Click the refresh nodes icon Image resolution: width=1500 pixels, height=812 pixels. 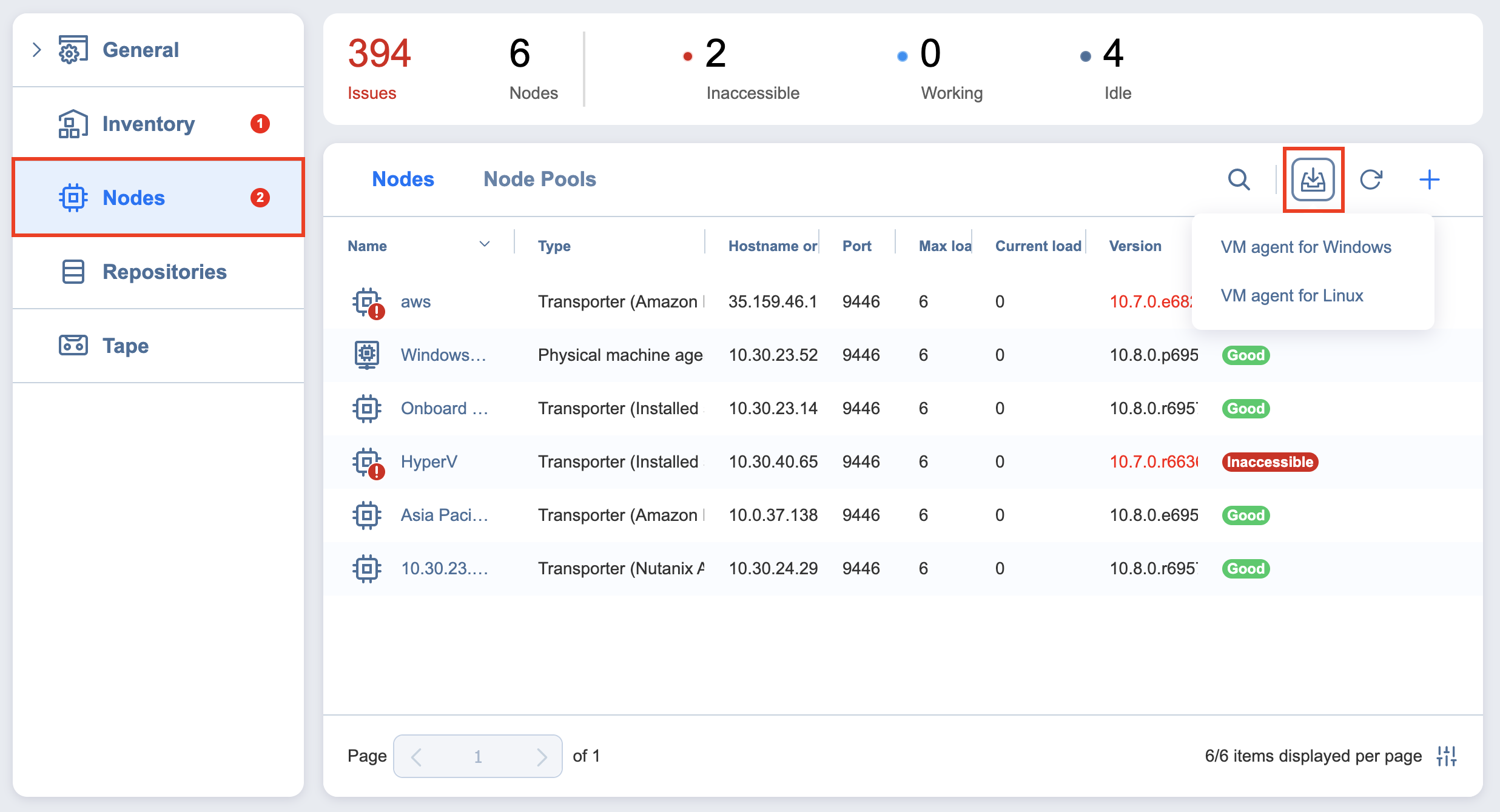(1371, 180)
